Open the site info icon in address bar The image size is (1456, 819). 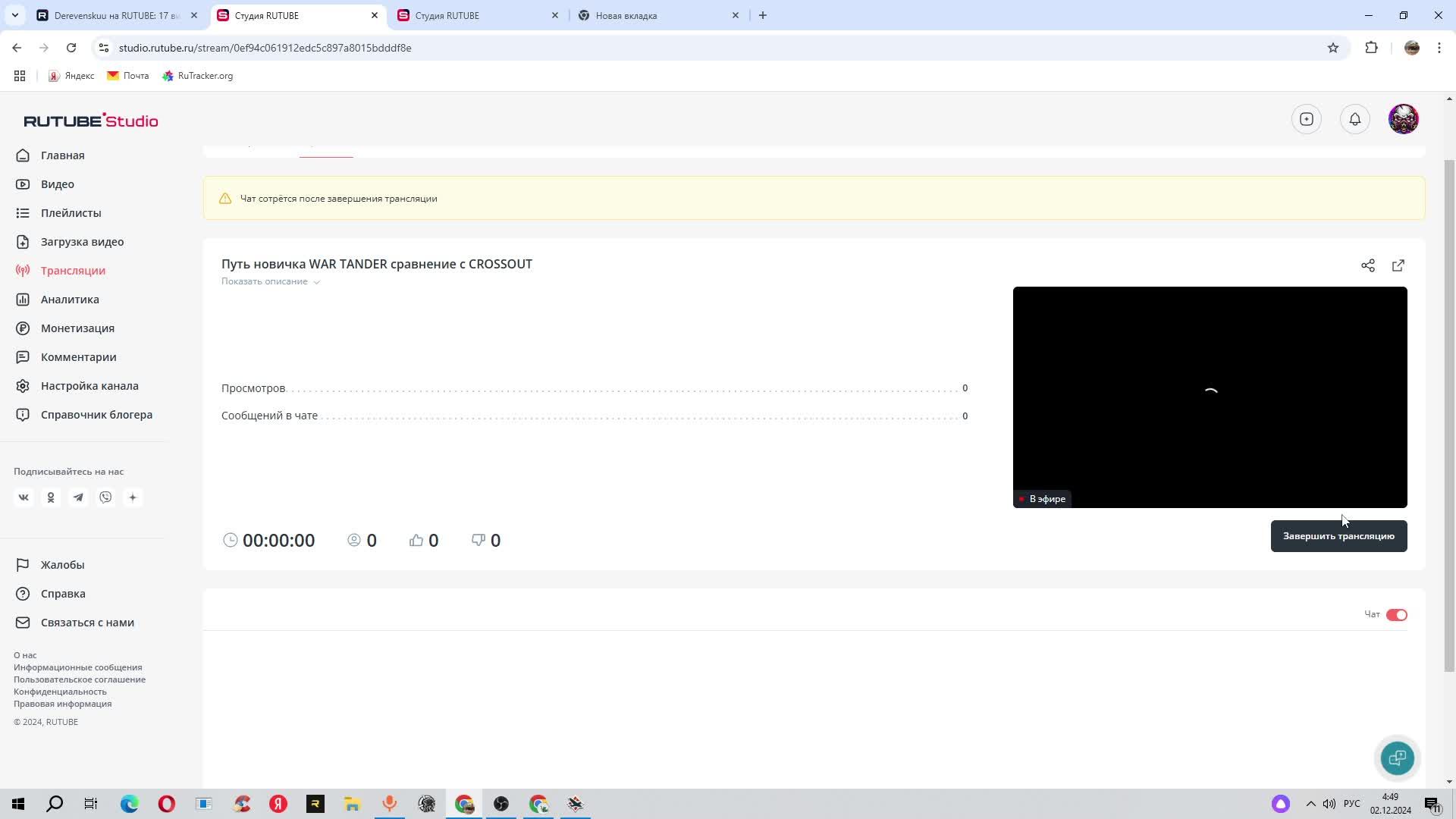coord(104,48)
